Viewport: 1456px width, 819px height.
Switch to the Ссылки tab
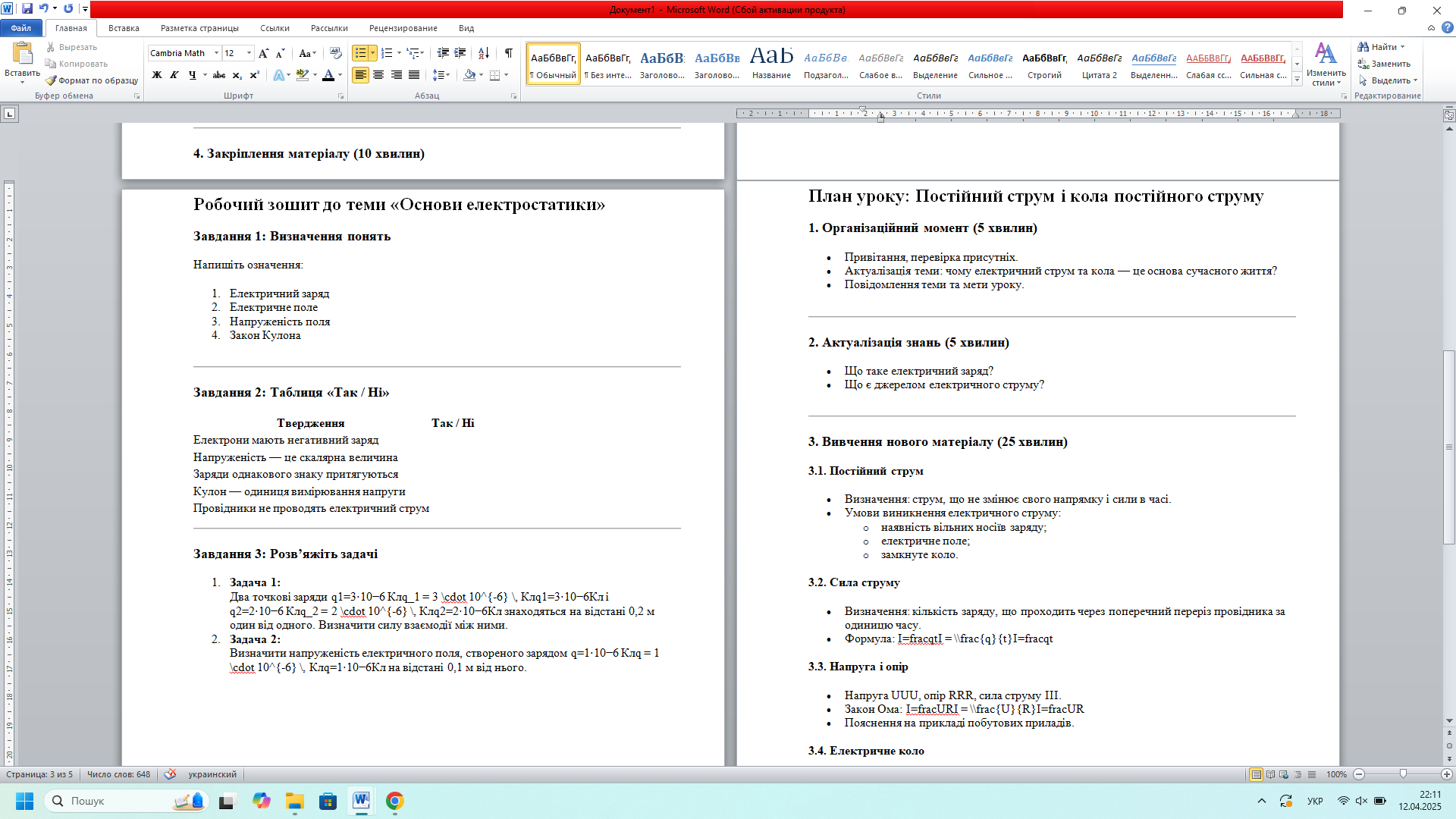[275, 28]
